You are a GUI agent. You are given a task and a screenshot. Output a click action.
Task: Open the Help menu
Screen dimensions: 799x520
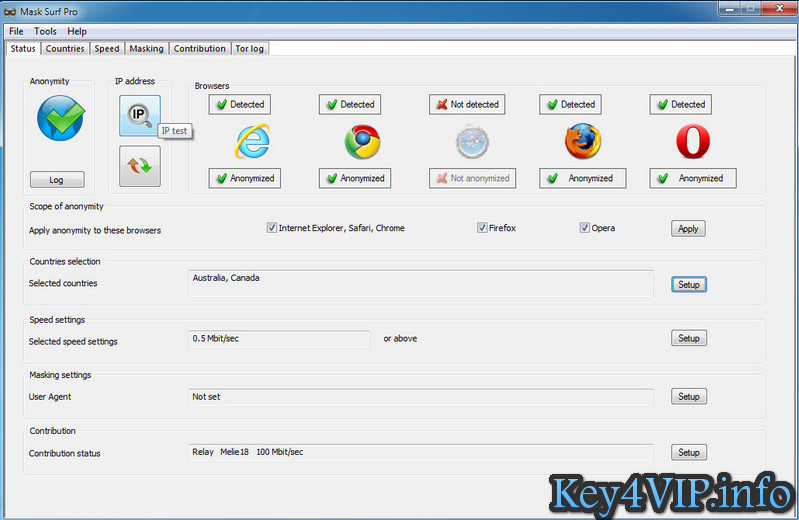(77, 31)
